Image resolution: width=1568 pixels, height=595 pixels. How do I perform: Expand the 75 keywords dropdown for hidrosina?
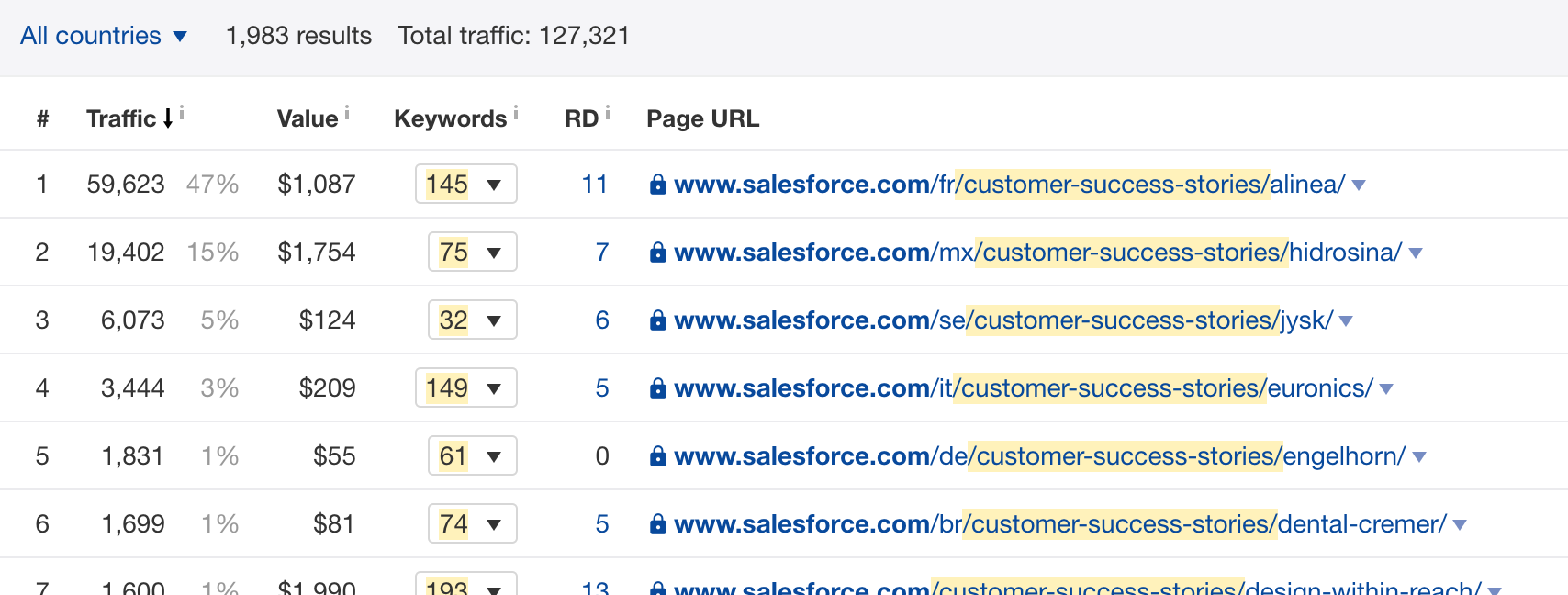473,252
